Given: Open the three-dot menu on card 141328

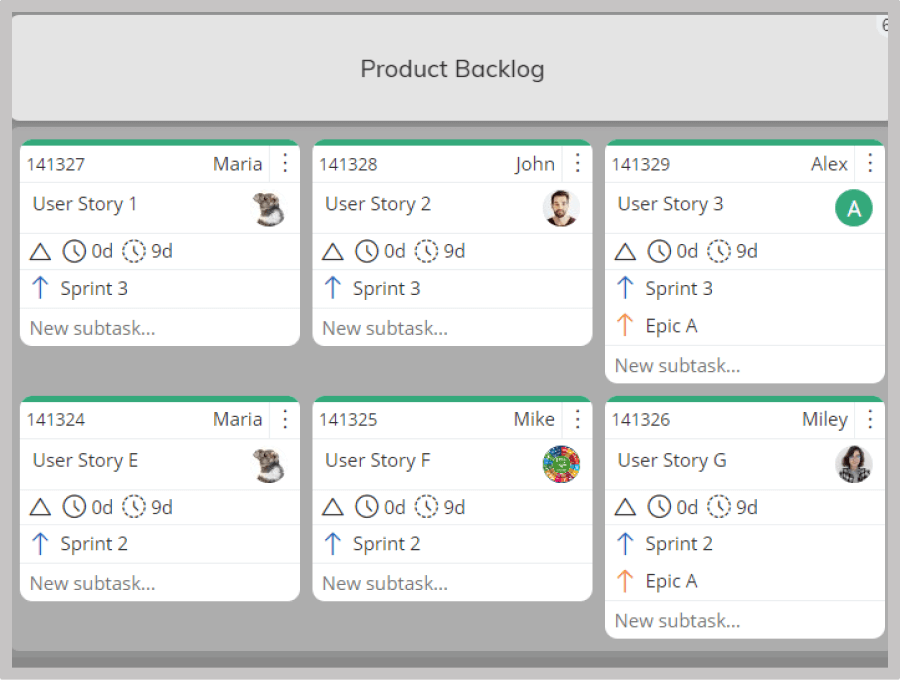Looking at the screenshot, I should click(578, 164).
